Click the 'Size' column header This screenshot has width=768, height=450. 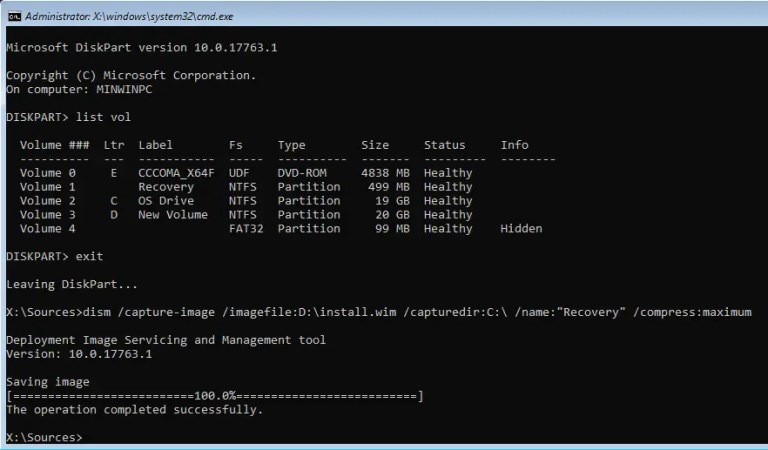375,145
